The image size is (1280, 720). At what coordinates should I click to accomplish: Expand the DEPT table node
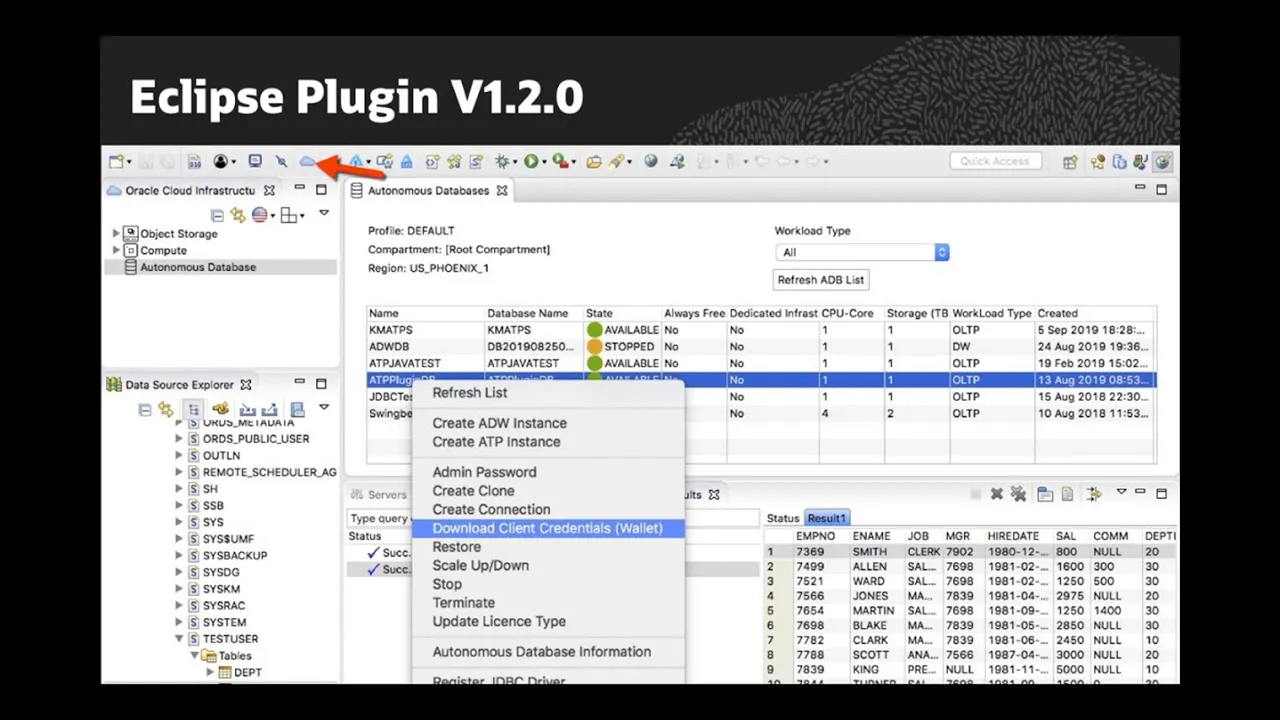tap(210, 672)
